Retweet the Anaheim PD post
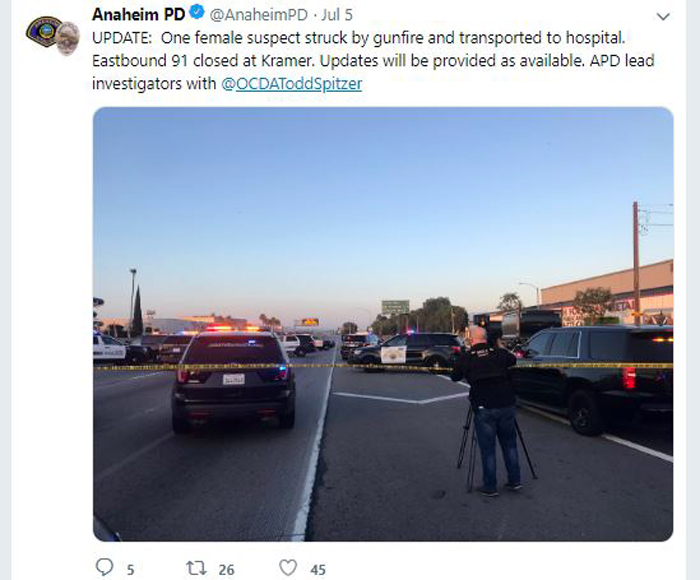 pos(196,568)
